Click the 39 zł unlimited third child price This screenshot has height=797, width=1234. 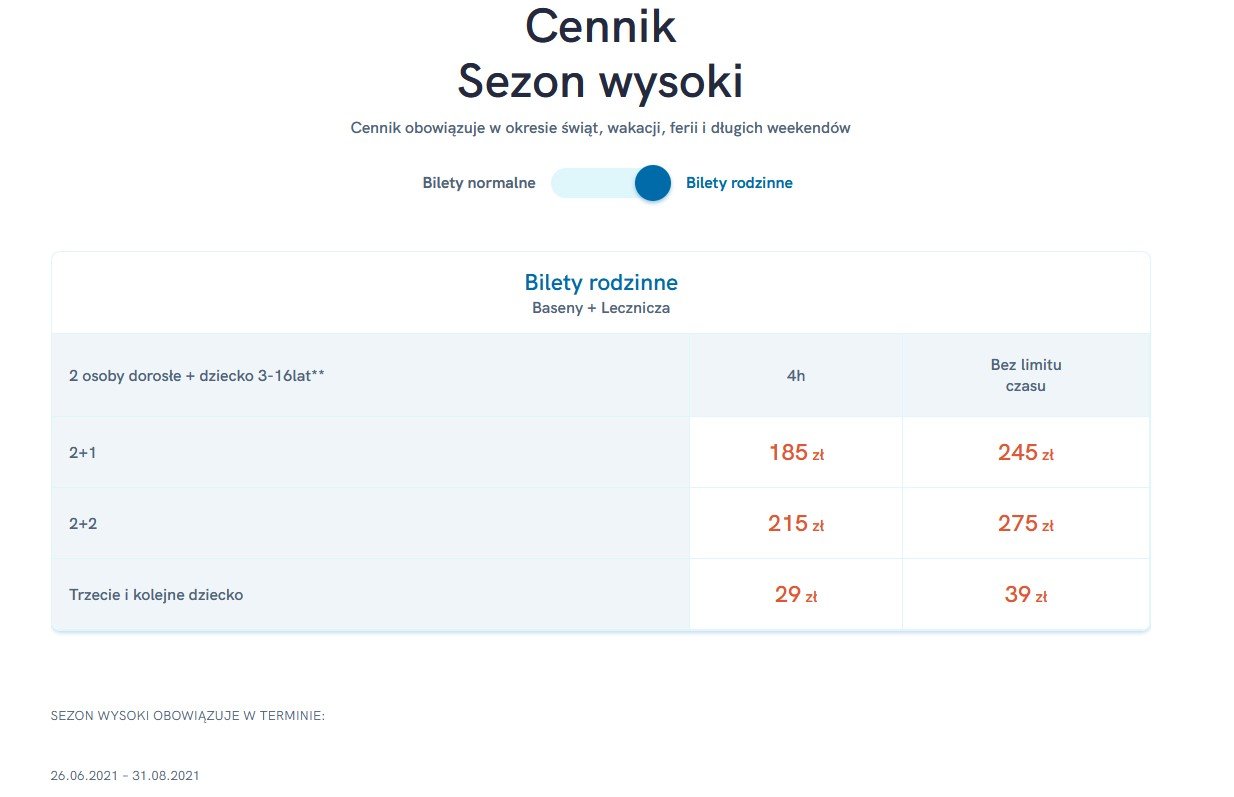coord(1026,595)
